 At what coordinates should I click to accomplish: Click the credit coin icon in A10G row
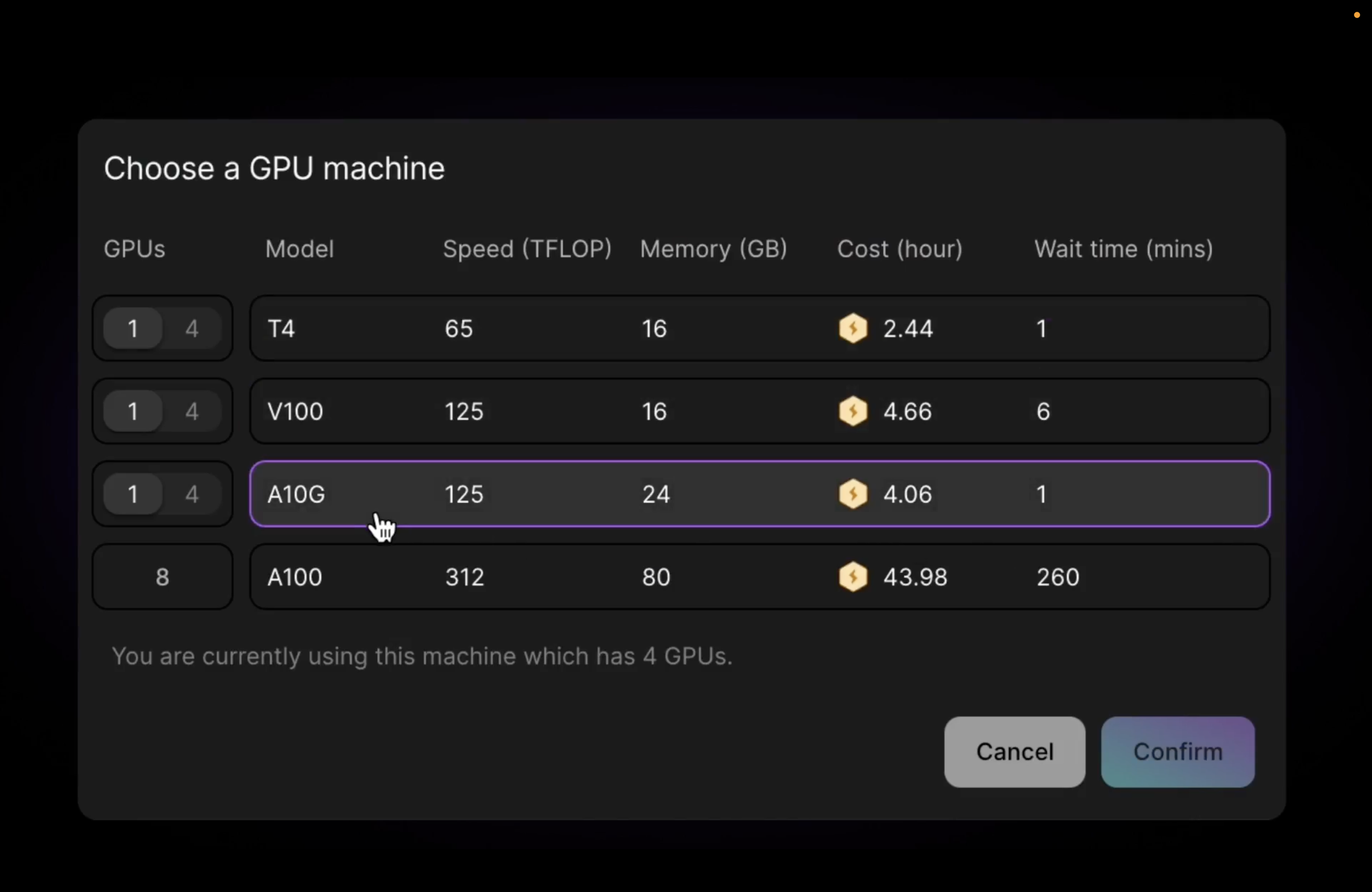tap(853, 494)
